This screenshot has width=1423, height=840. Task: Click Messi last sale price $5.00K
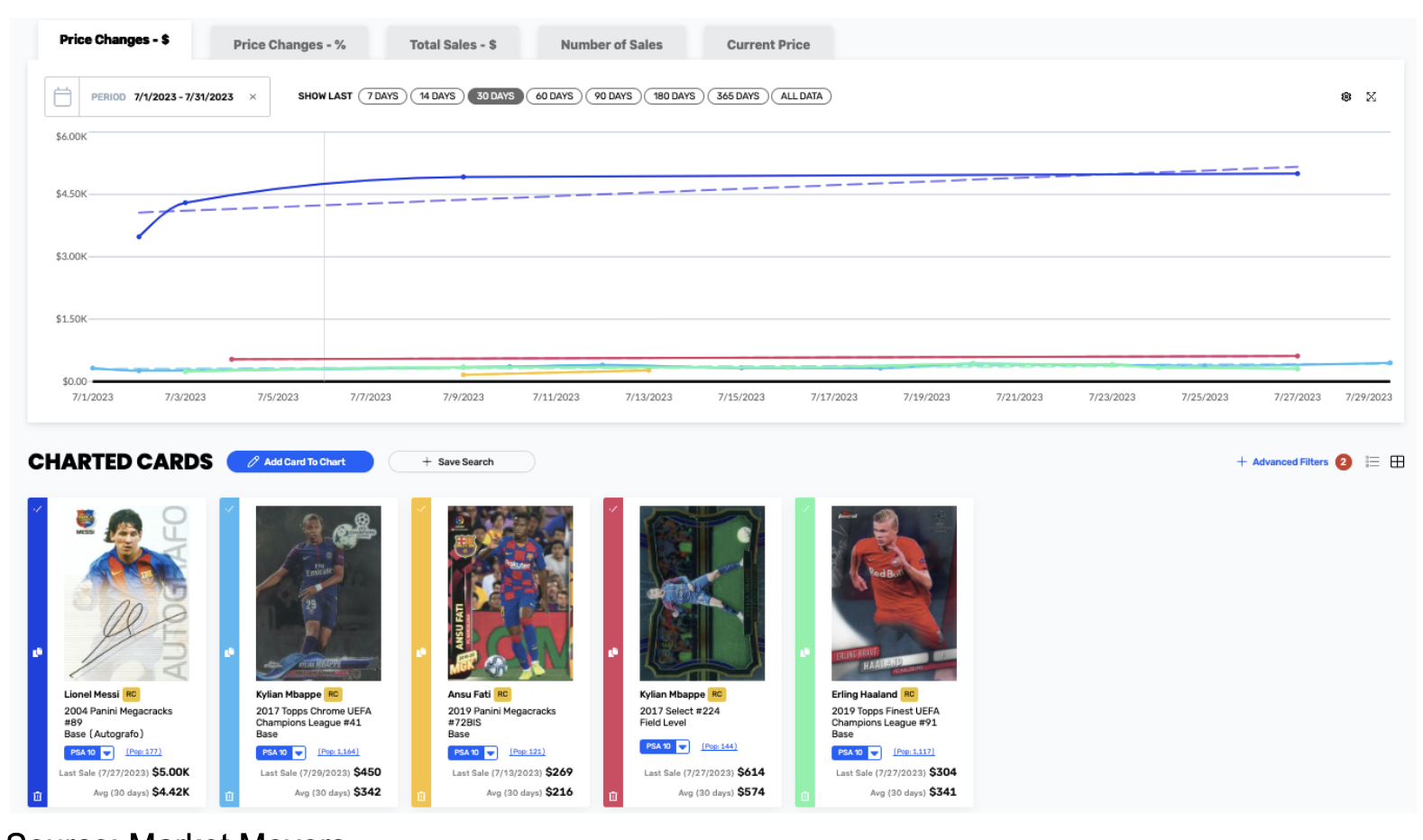pyautogui.click(x=170, y=772)
